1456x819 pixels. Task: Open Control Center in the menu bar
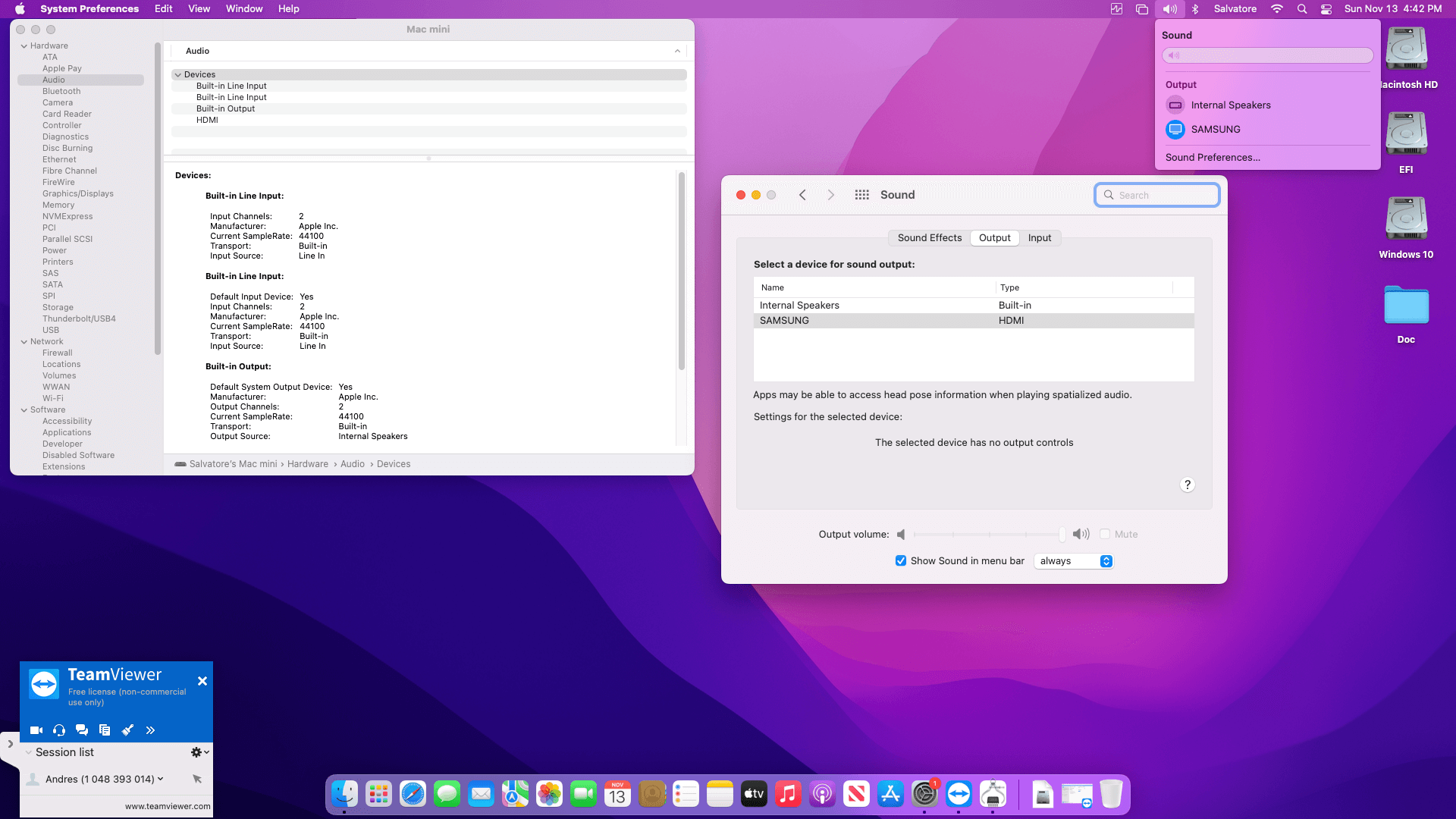tap(1326, 9)
